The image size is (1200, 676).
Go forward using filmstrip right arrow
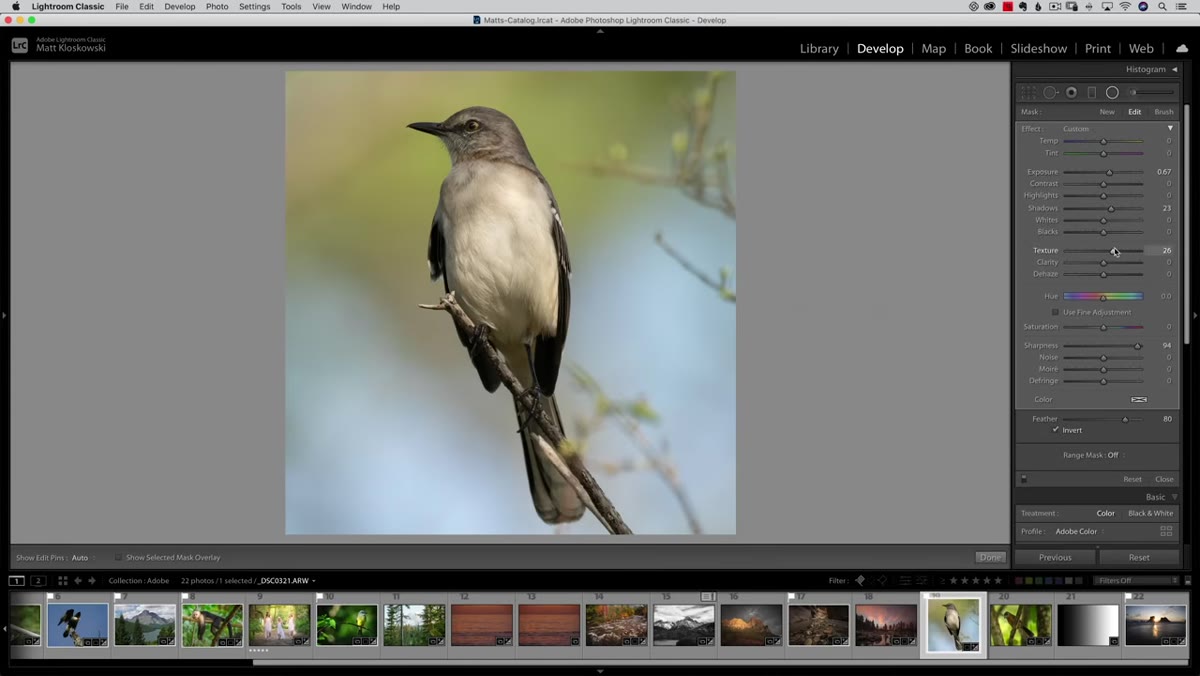point(92,581)
